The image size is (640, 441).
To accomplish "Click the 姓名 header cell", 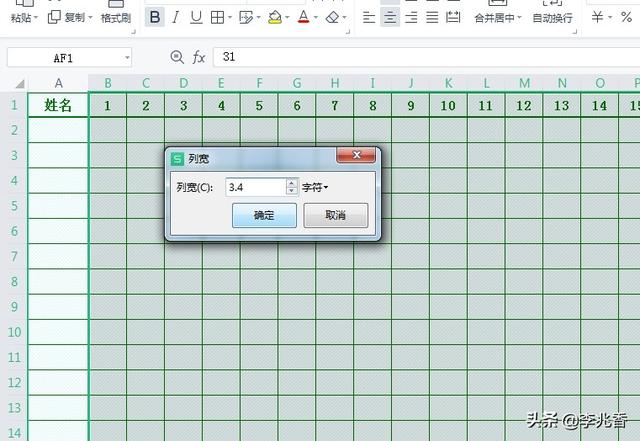I will [x=58, y=105].
